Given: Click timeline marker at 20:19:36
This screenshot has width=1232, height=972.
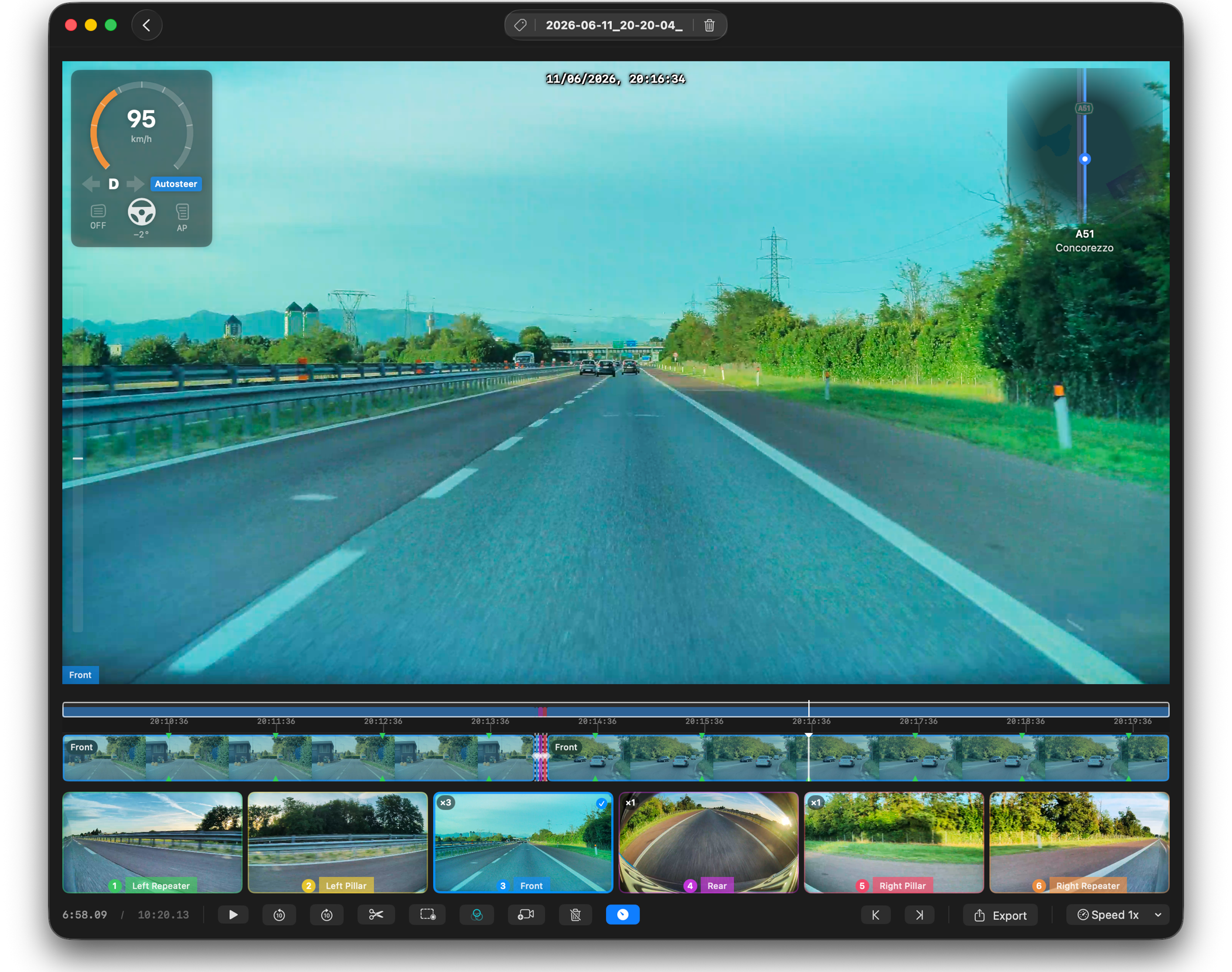Looking at the screenshot, I should pos(1132,721).
